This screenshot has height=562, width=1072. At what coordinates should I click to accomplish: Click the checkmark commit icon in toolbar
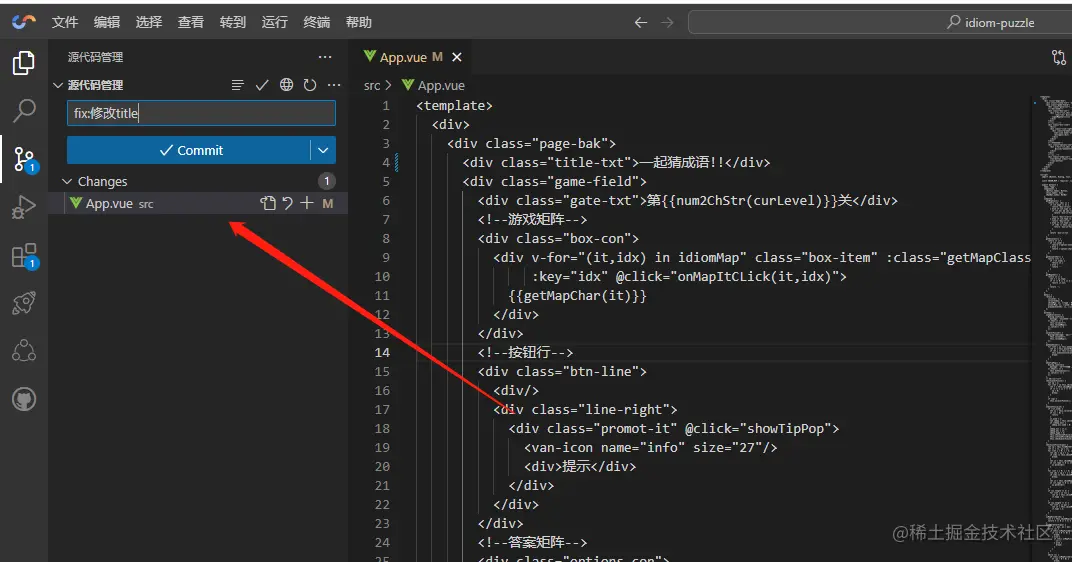(x=261, y=85)
